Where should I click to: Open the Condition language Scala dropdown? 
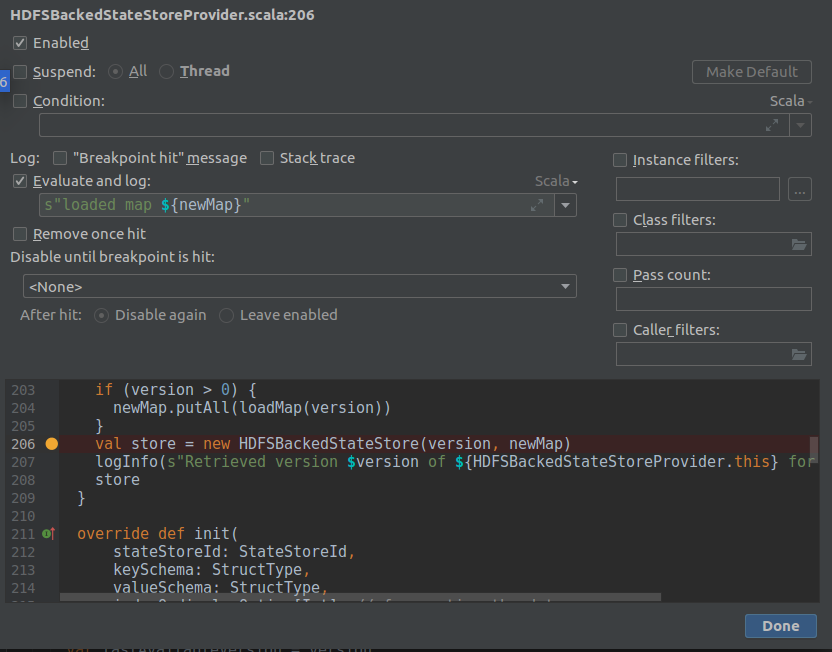point(791,101)
